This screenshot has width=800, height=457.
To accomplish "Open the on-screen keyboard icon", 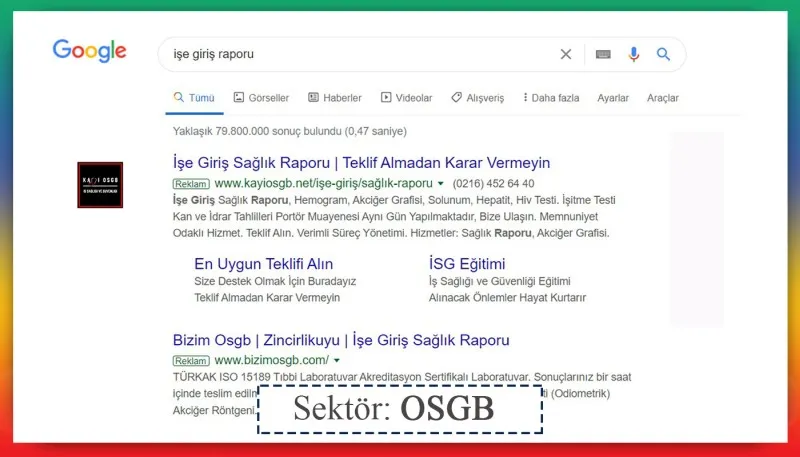I will 603,54.
